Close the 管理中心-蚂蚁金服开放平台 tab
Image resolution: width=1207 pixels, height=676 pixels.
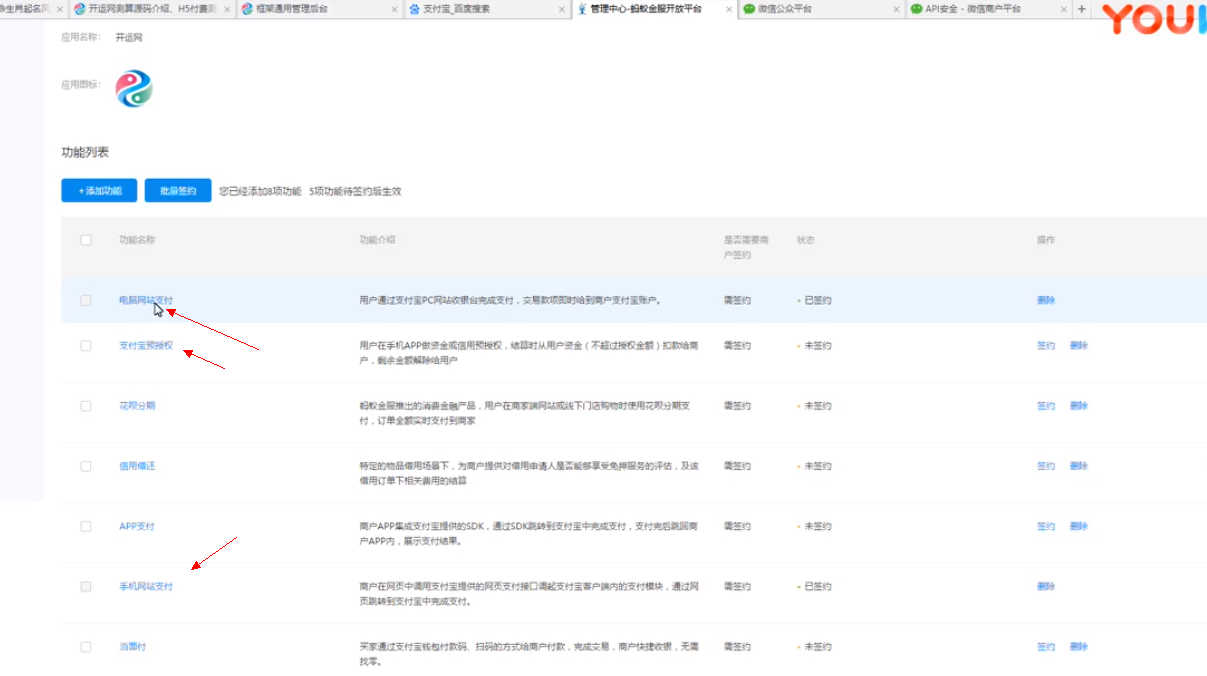[x=730, y=9]
